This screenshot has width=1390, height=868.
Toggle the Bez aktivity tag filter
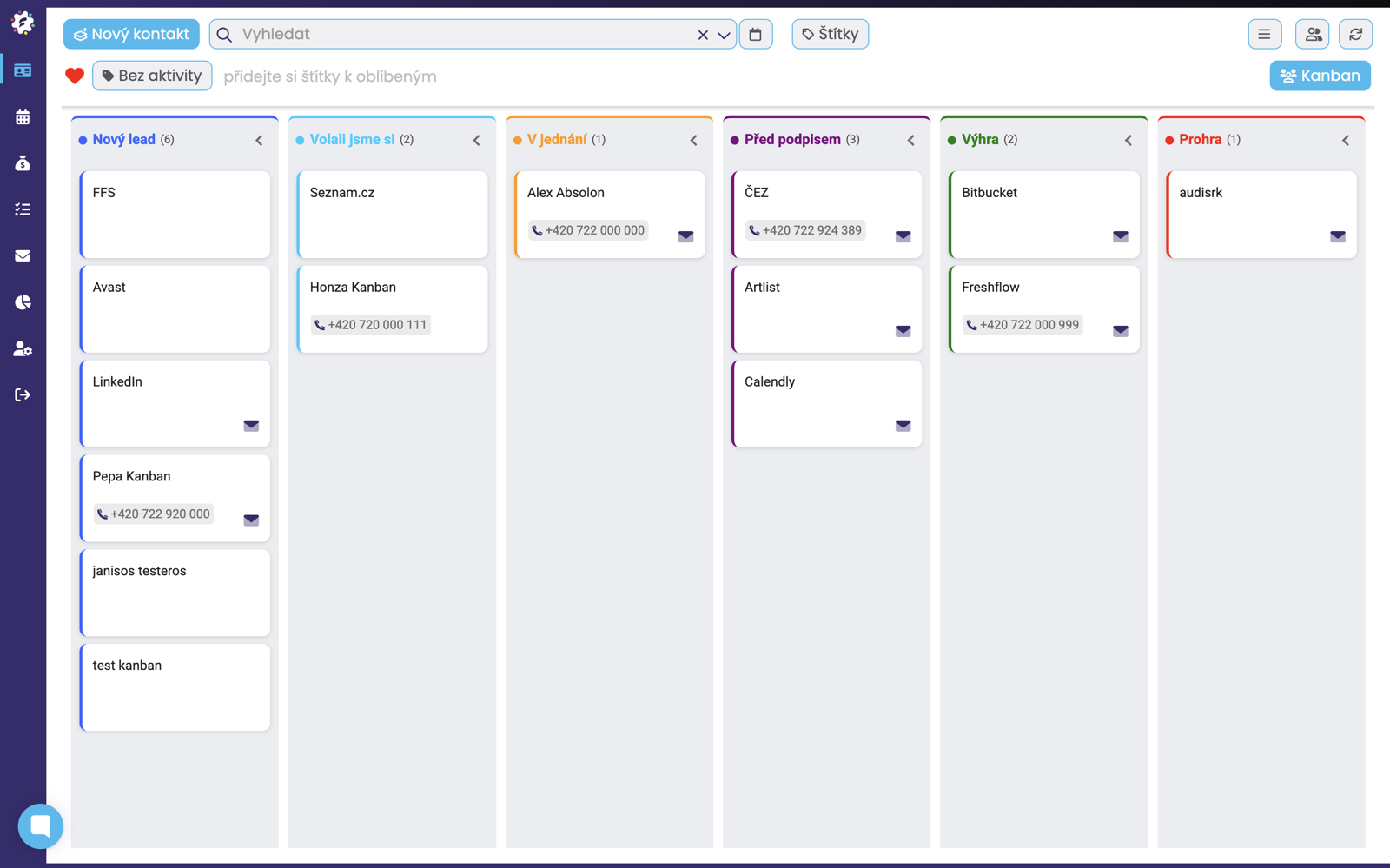pos(152,76)
